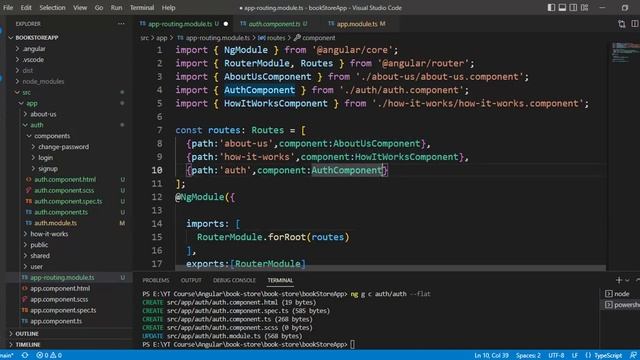Open customize layout icon

pyautogui.click(x=584, y=7)
